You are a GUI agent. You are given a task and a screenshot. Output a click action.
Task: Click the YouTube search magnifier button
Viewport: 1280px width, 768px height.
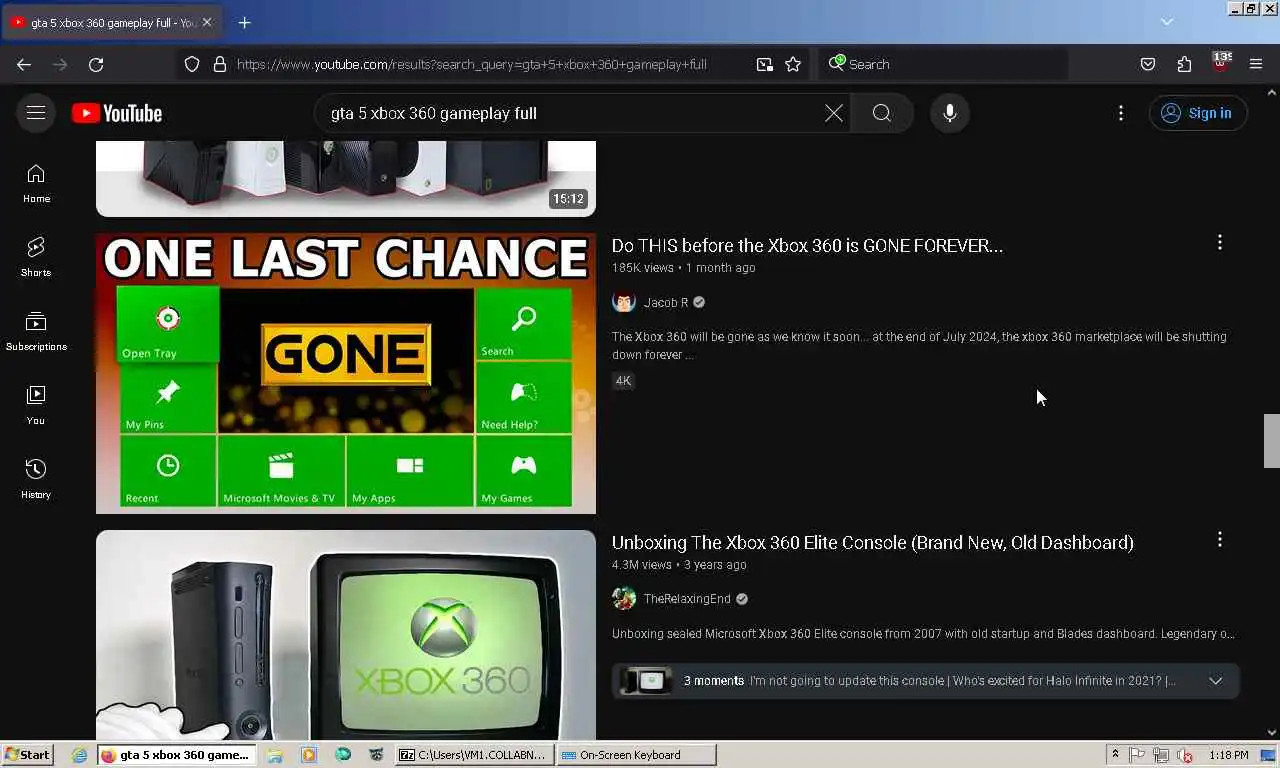[x=881, y=113]
